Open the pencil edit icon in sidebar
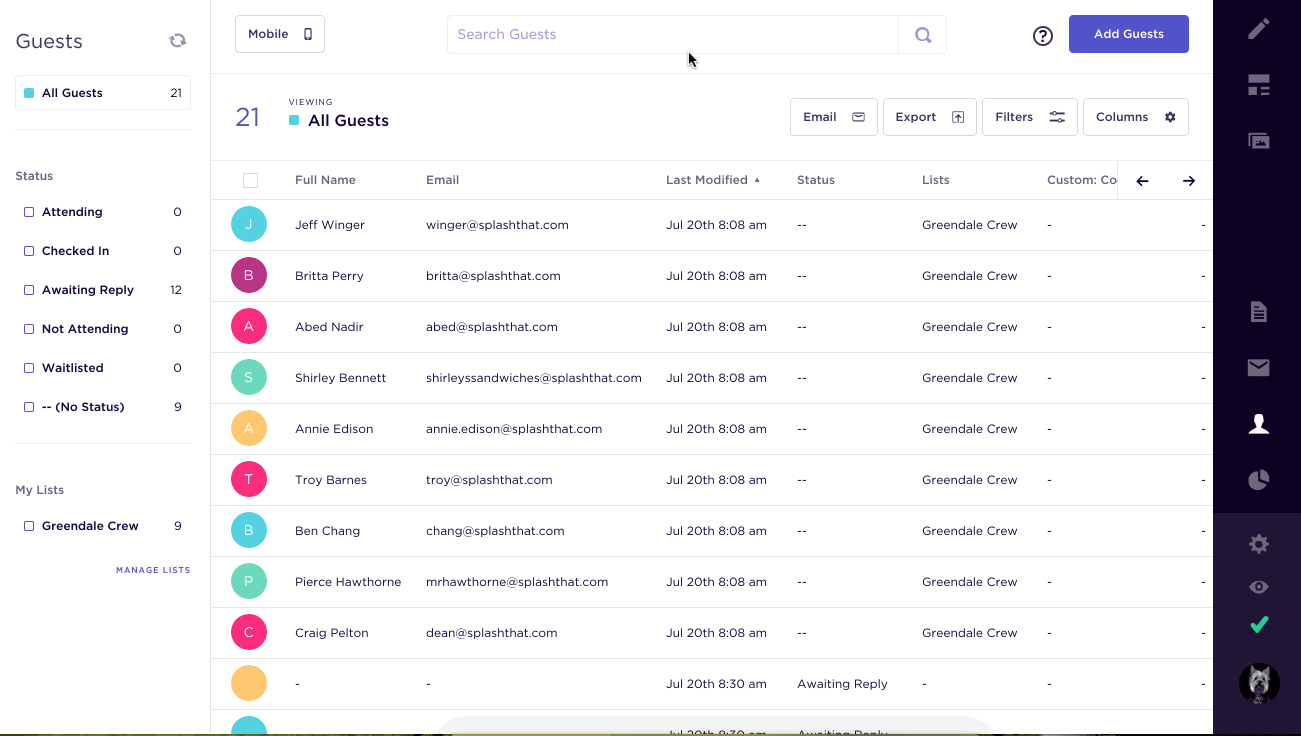The image size is (1301, 736). pyautogui.click(x=1259, y=28)
